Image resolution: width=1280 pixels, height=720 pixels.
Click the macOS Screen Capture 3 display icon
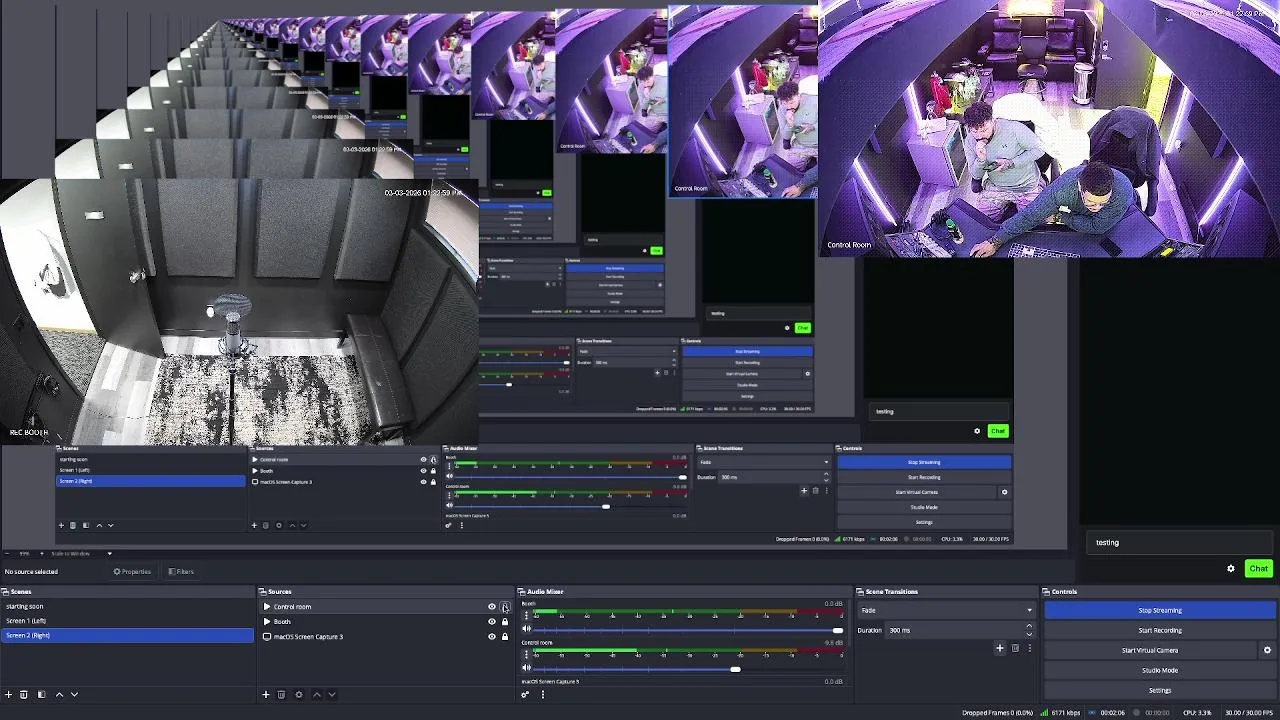click(267, 636)
